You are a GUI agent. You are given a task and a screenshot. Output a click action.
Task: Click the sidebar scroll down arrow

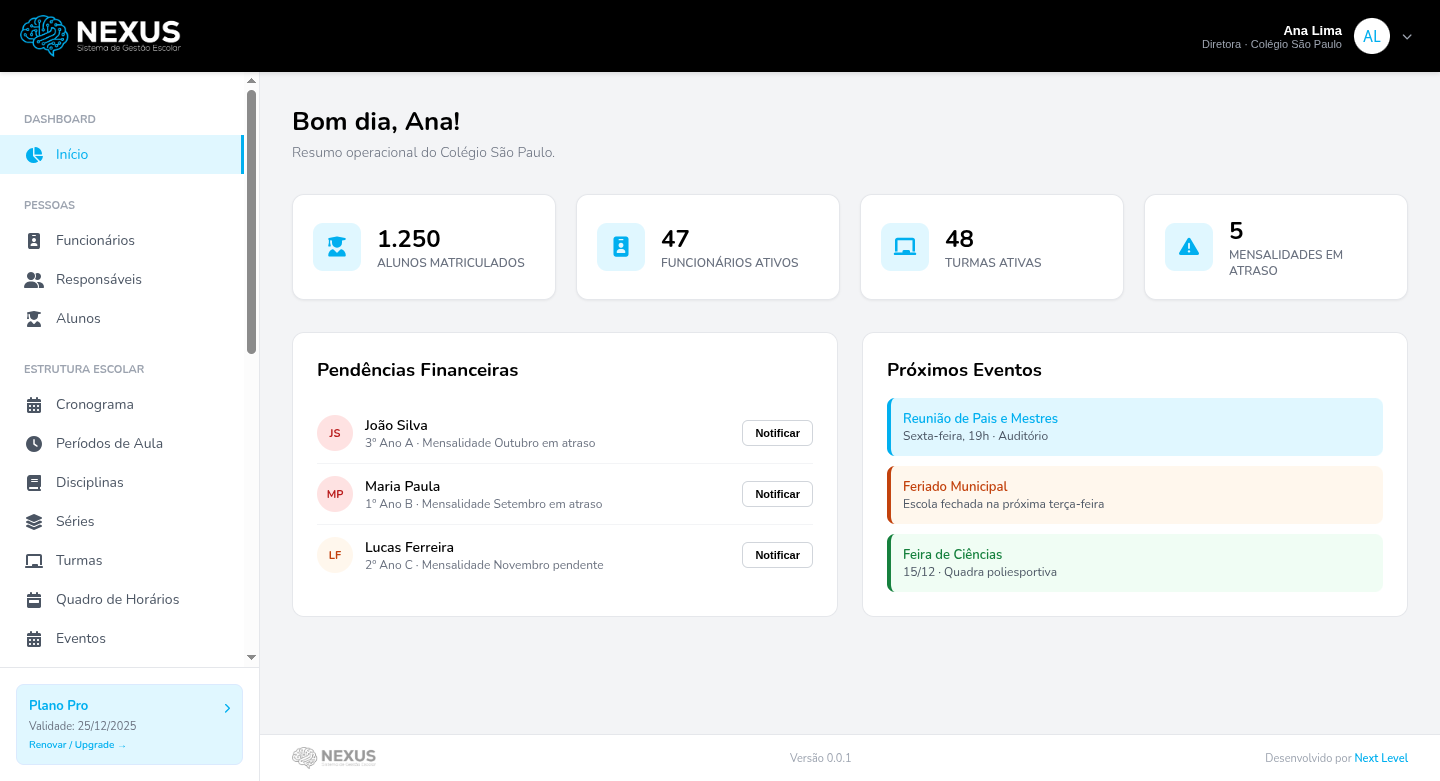pyautogui.click(x=251, y=657)
